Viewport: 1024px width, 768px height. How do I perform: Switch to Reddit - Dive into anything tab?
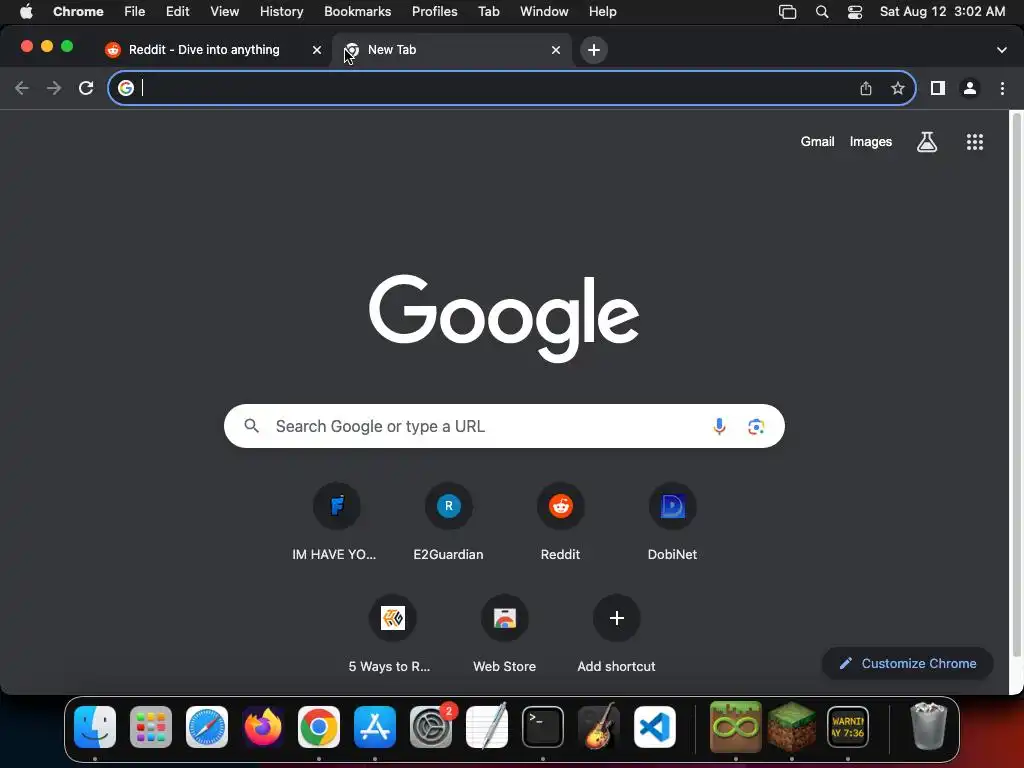pos(212,50)
